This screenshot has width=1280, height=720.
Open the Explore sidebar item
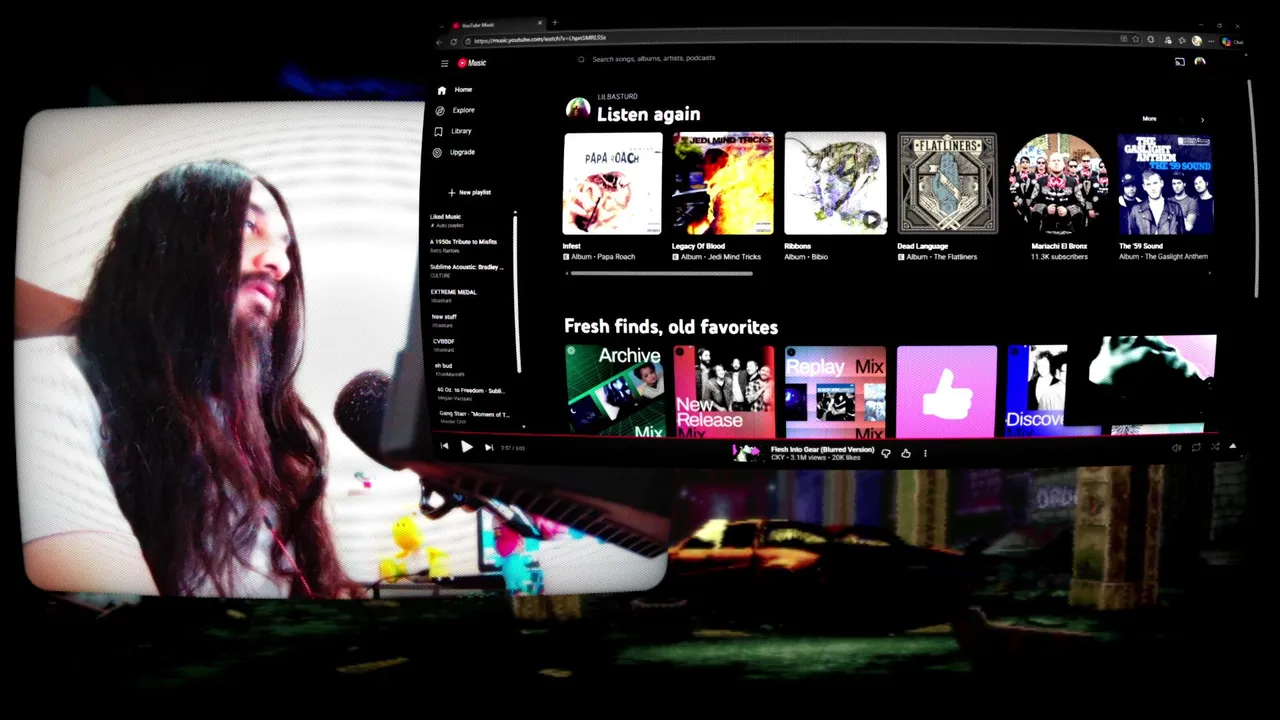tap(463, 110)
